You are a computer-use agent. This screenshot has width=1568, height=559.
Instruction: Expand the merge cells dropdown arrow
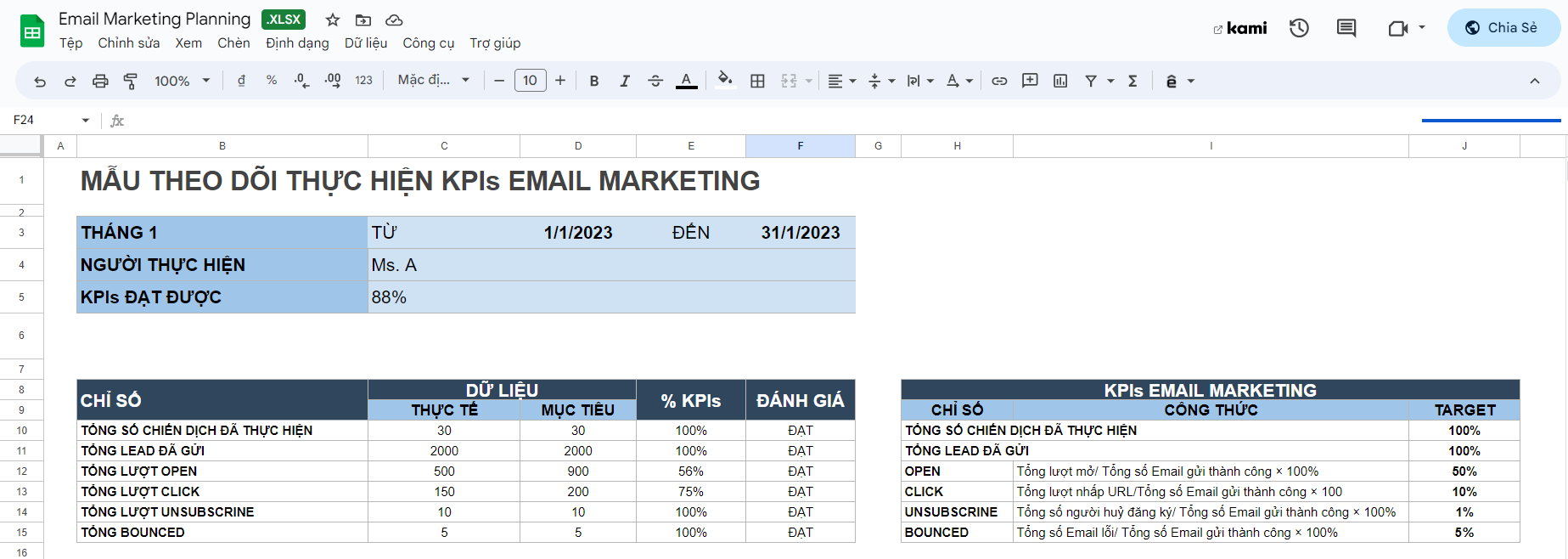809,81
